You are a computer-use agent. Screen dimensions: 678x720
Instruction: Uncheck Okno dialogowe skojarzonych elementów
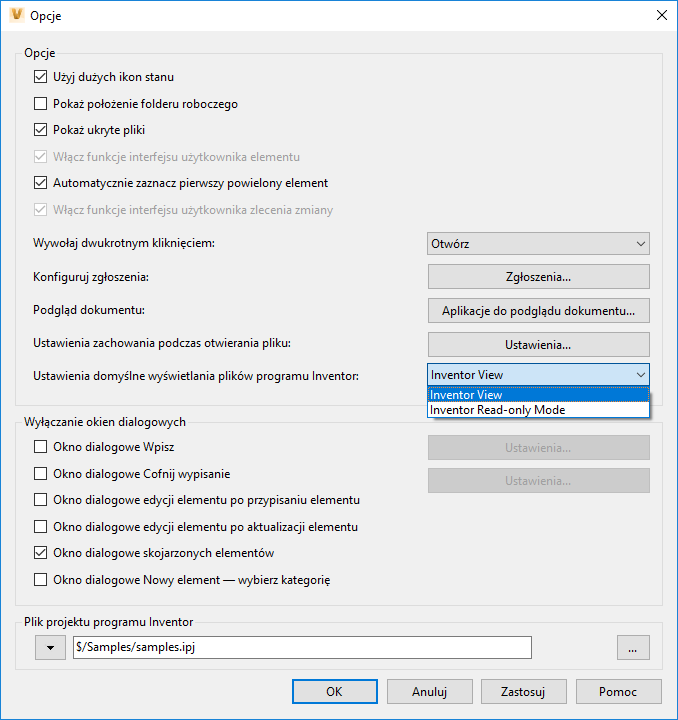pyautogui.click(x=40, y=553)
